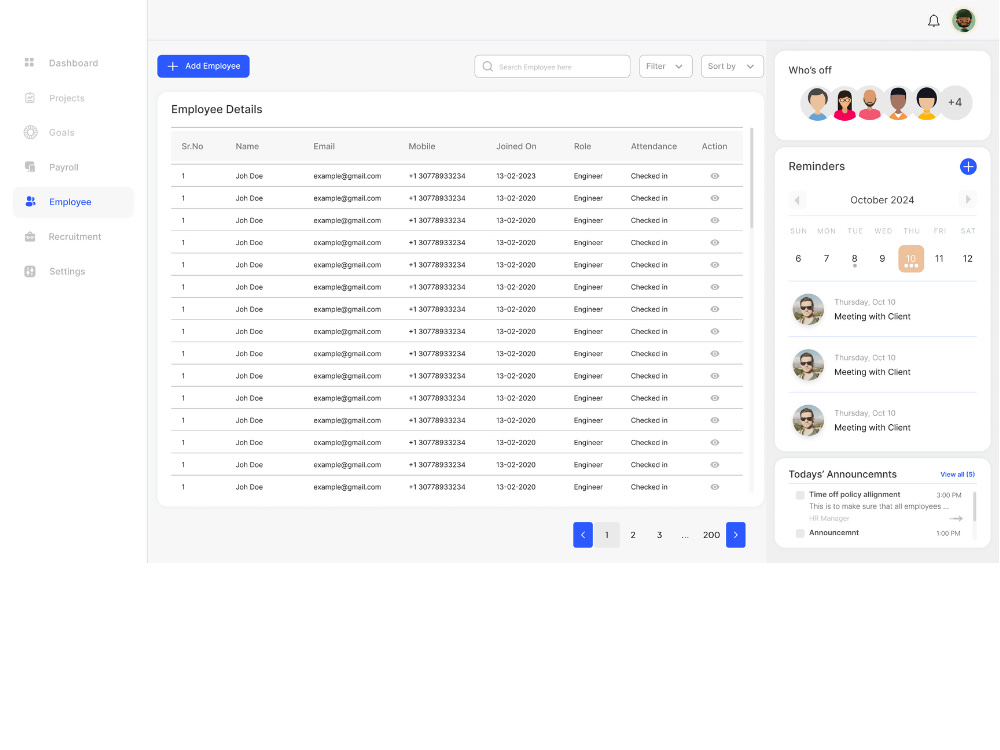The height and width of the screenshot is (750, 1000).
Task: Click the Goals target icon
Action: pos(30,132)
